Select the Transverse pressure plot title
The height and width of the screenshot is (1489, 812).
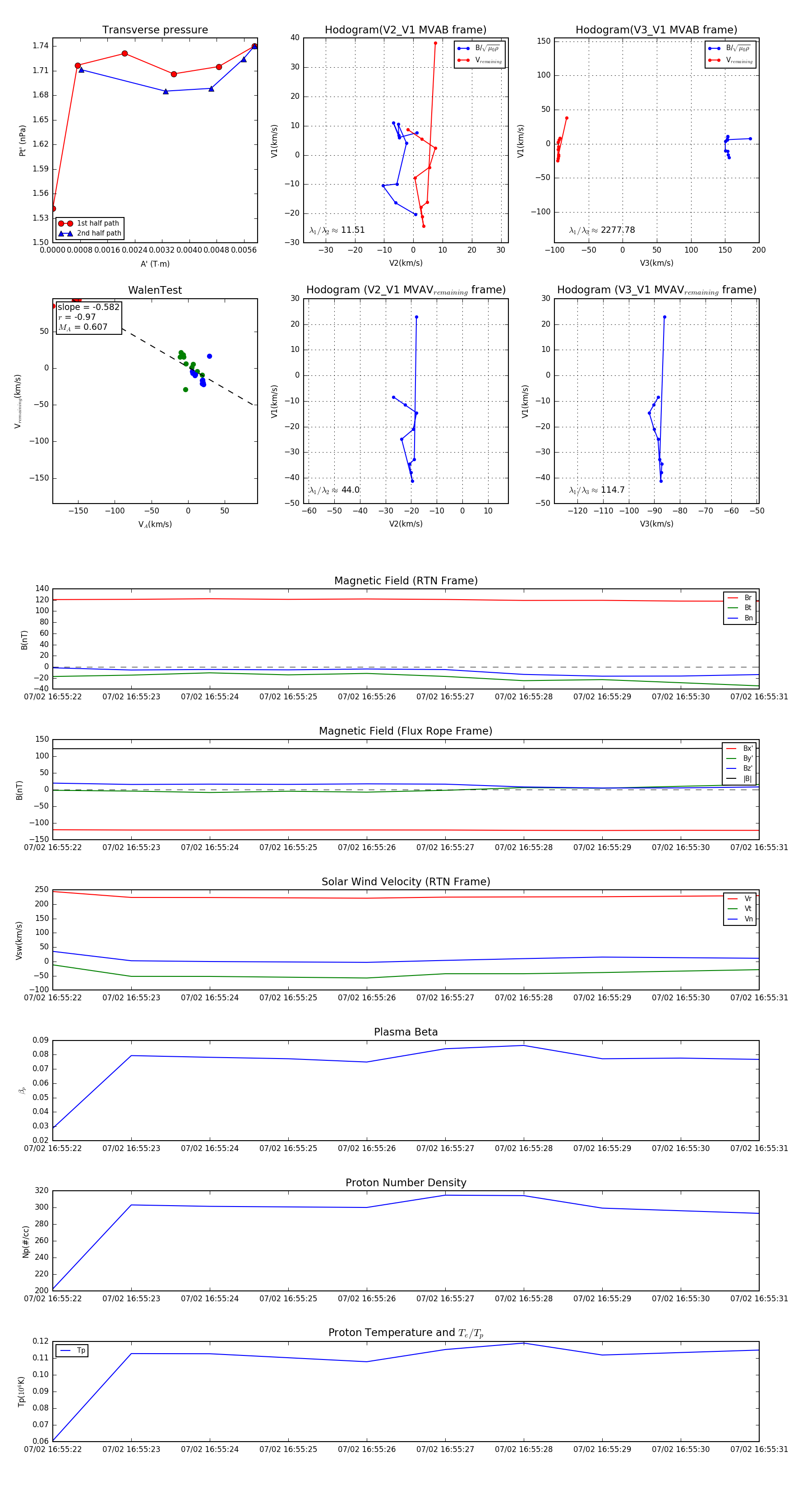(155, 30)
